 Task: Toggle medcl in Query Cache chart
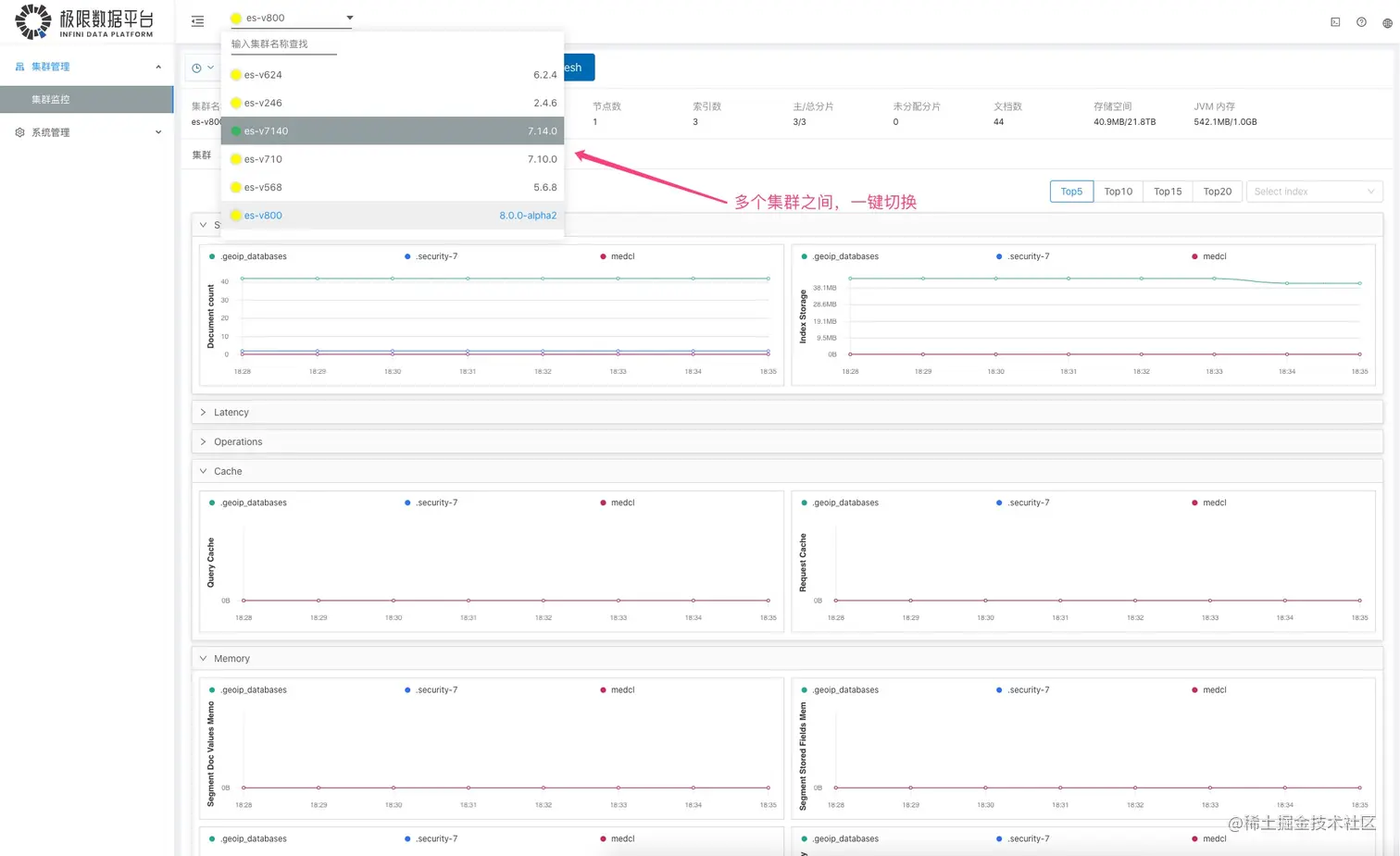coord(618,502)
